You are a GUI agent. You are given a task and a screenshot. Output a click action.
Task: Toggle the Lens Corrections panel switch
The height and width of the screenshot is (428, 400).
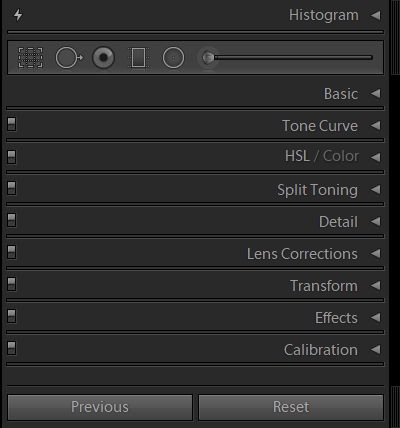[x=12, y=252]
